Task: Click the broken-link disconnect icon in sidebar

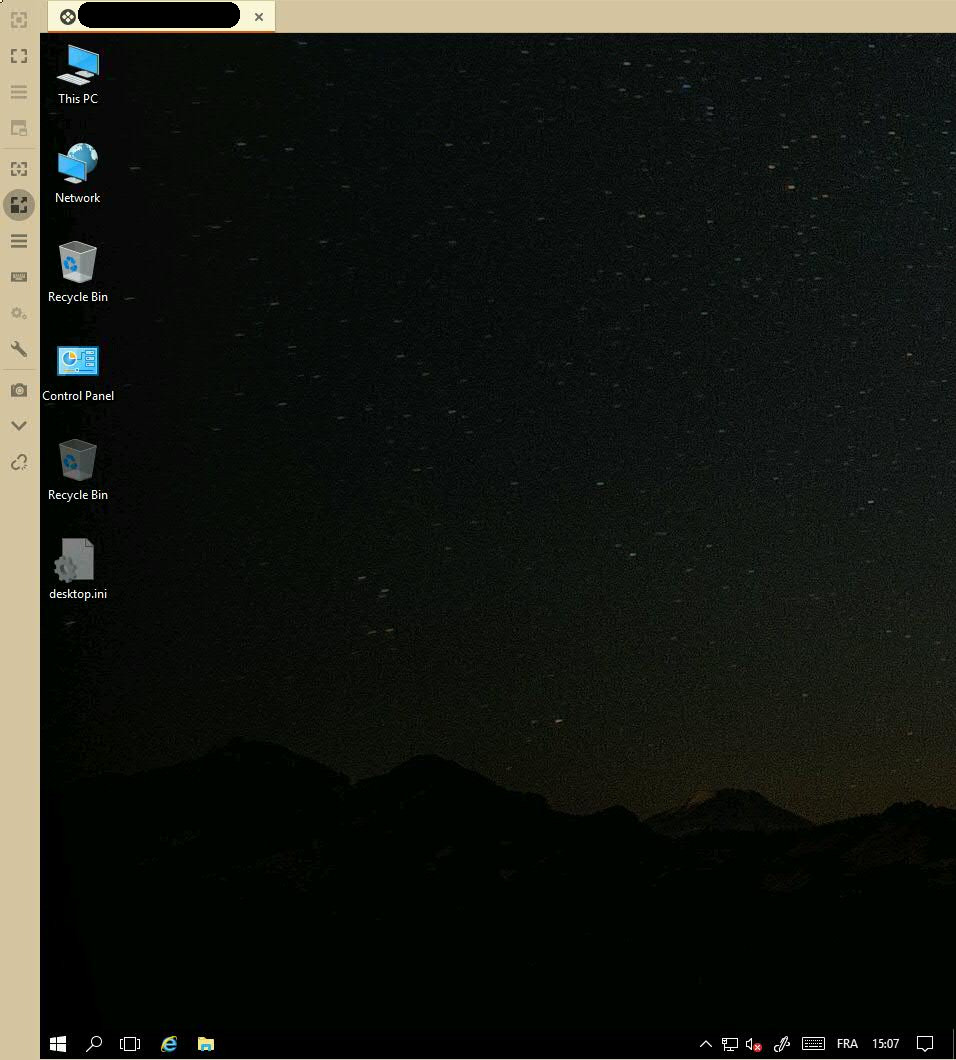Action: 18,462
